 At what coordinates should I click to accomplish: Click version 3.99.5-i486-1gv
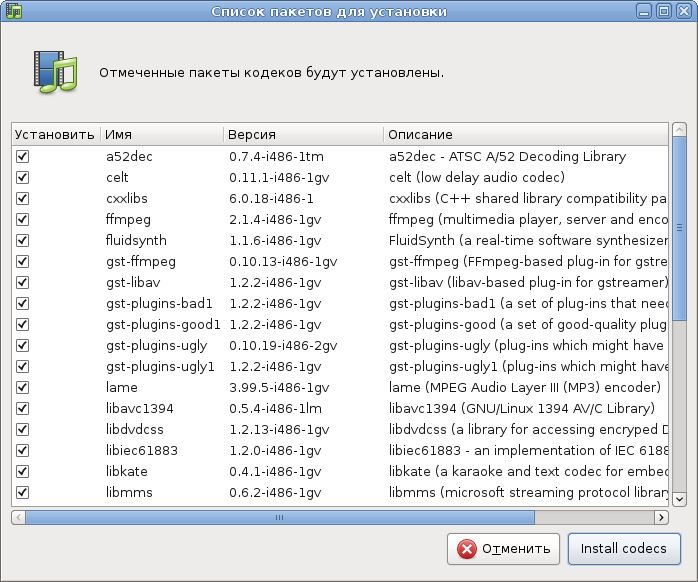(x=279, y=387)
